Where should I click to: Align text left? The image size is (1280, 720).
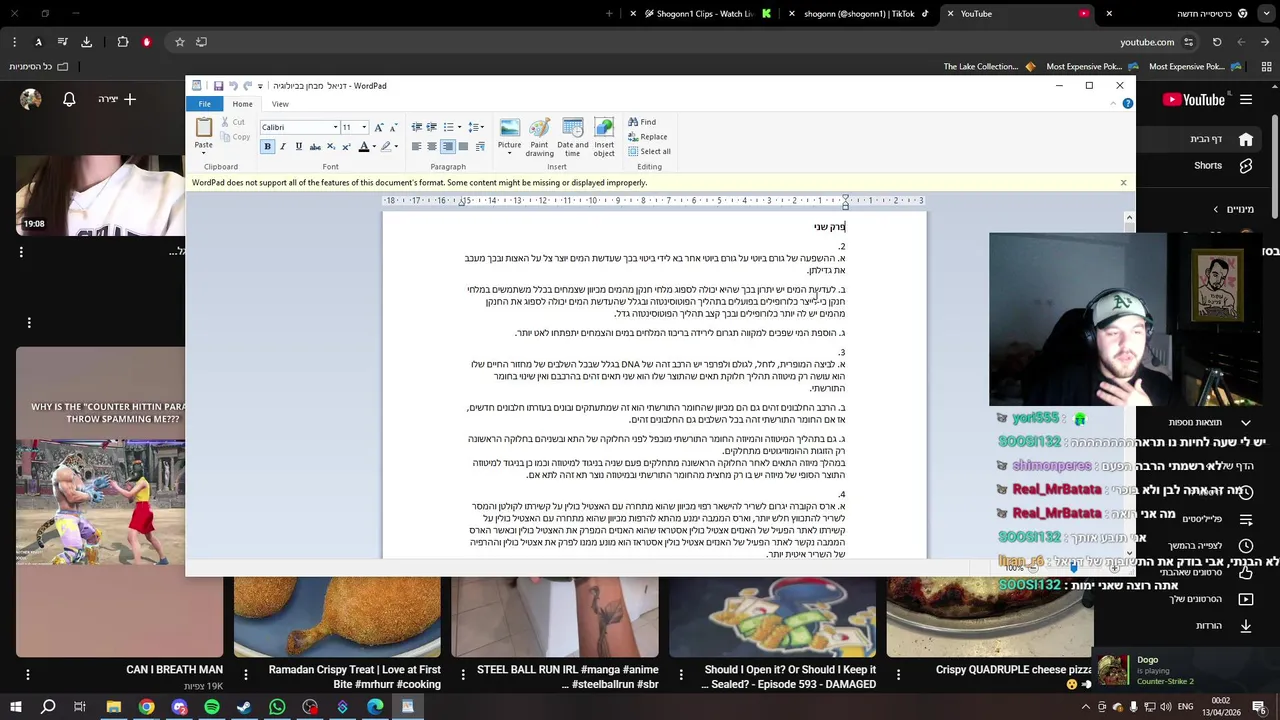416,147
